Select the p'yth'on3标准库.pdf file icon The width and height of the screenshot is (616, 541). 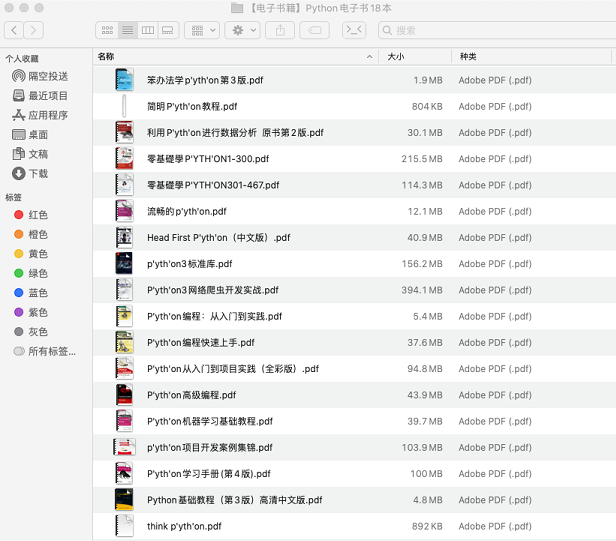[124, 264]
